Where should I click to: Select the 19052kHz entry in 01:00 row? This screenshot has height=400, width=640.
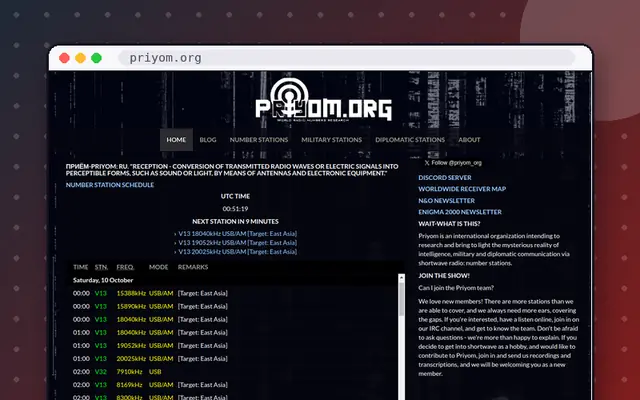coord(131,345)
